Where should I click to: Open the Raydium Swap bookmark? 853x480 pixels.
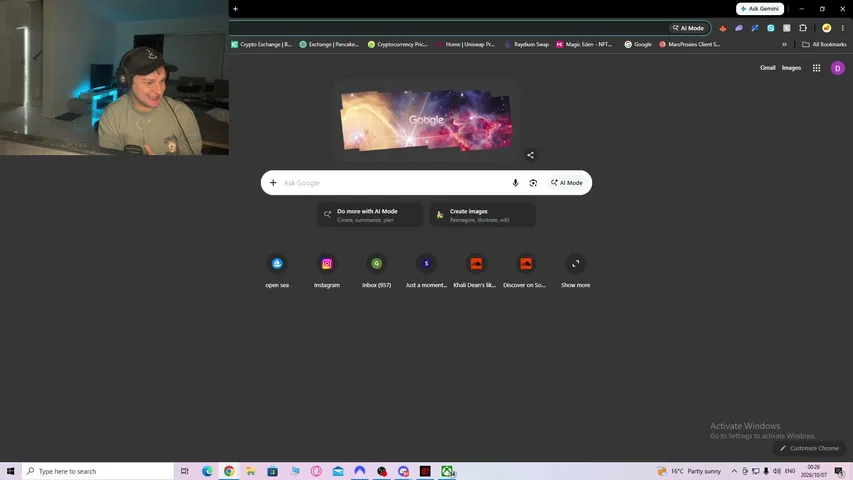pos(527,44)
